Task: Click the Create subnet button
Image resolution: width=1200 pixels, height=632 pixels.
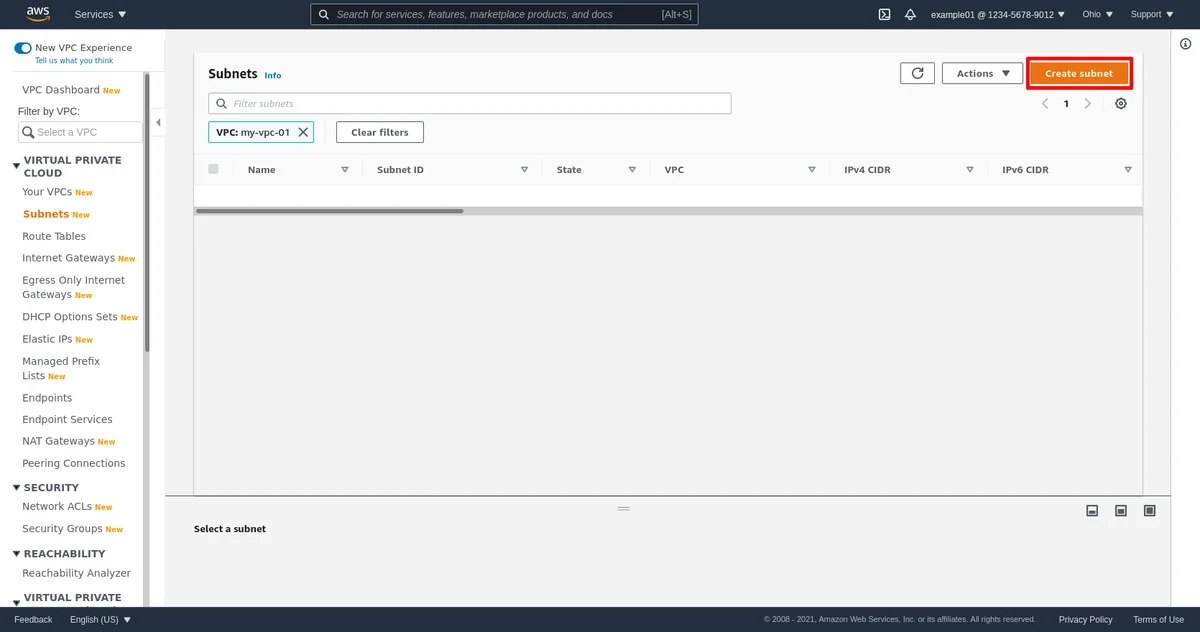Action: click(1078, 73)
